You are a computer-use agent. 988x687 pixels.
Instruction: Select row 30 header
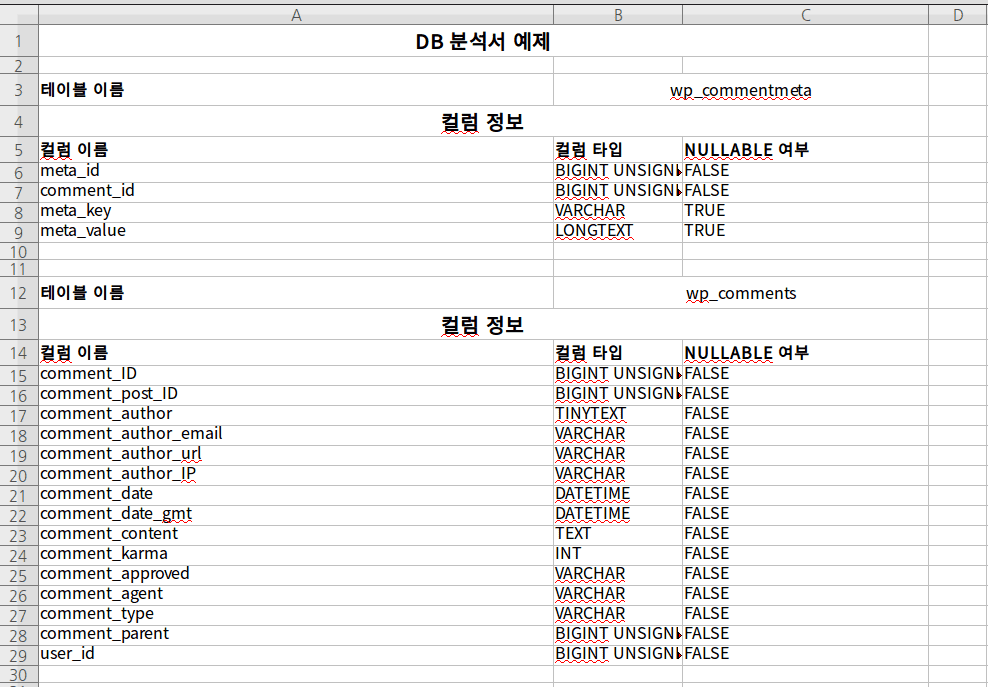[x=19, y=675]
